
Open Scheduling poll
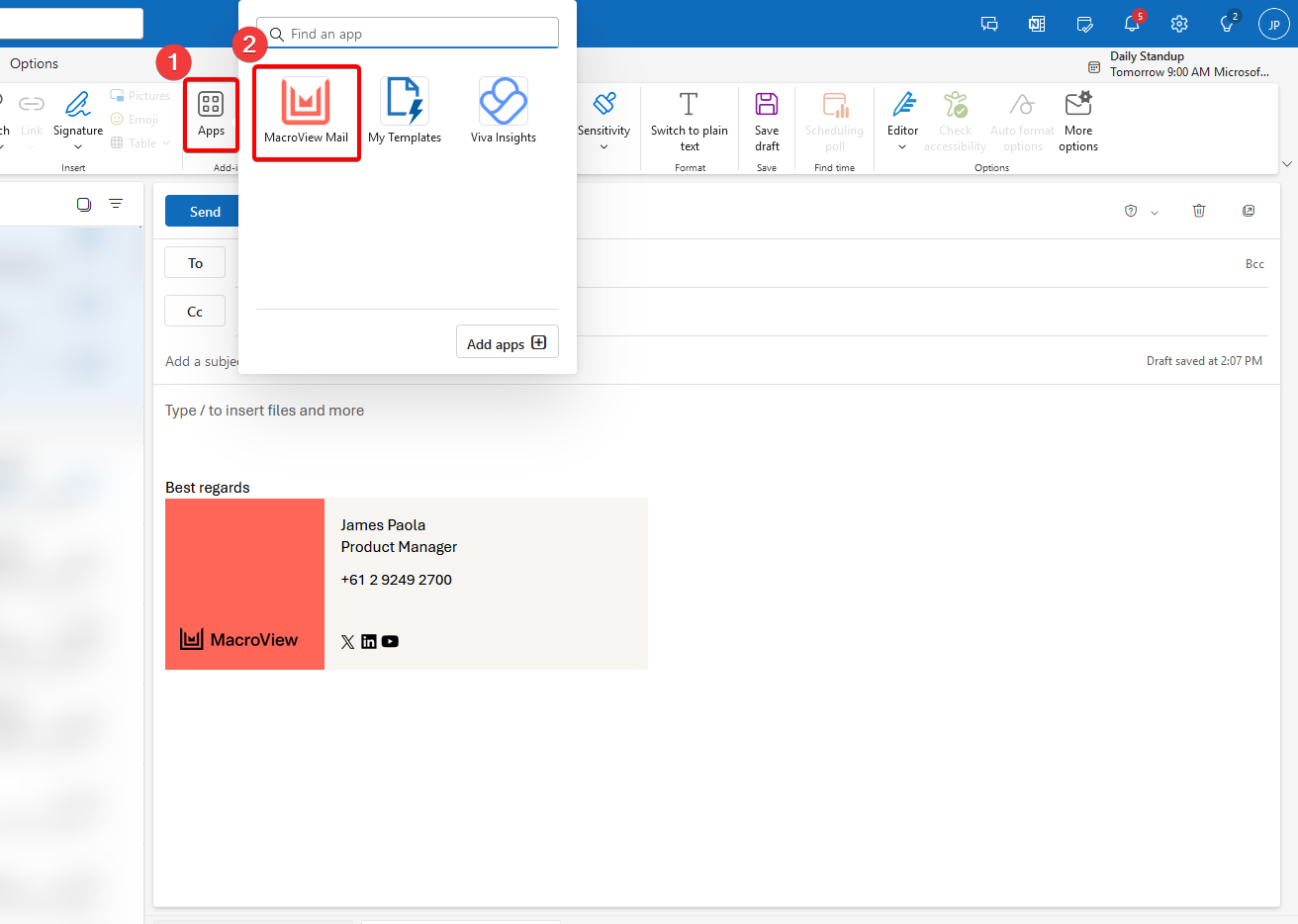coord(834,121)
